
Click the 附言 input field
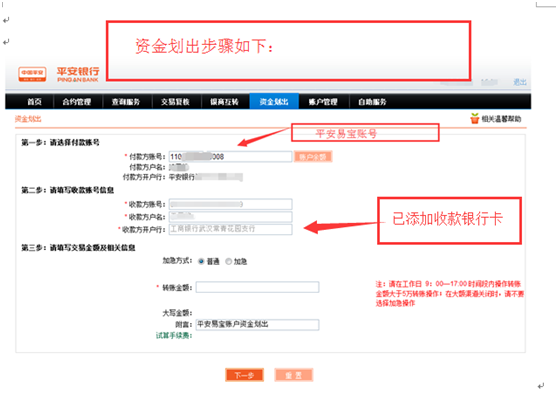point(257,324)
